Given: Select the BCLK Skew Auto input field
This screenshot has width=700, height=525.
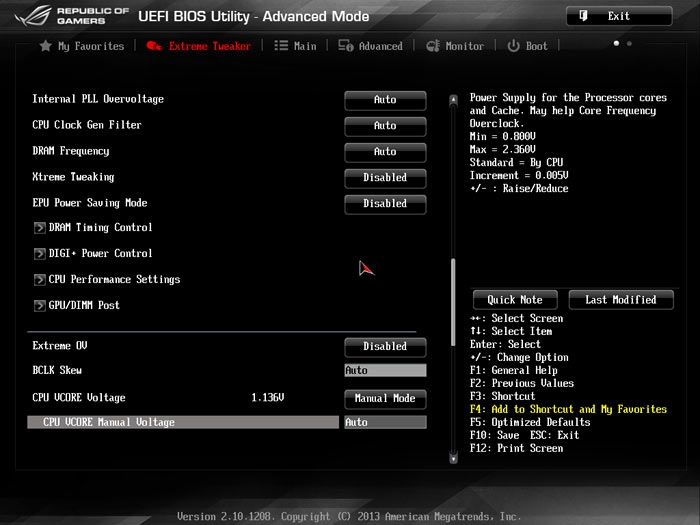Looking at the screenshot, I should pos(385,371).
